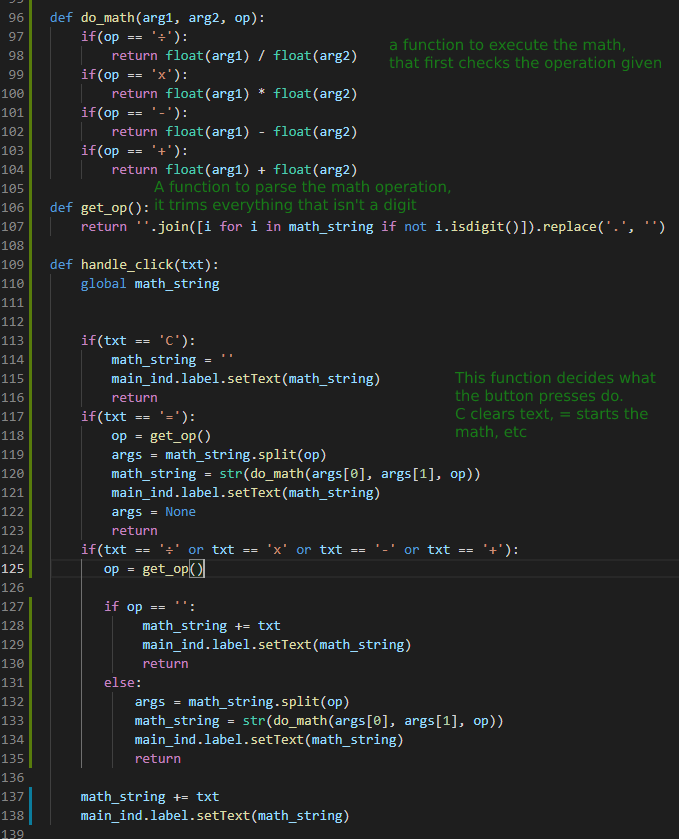Screen dimensions: 679x839
Task: Click the return keyword on line 135
Action: (x=157, y=759)
